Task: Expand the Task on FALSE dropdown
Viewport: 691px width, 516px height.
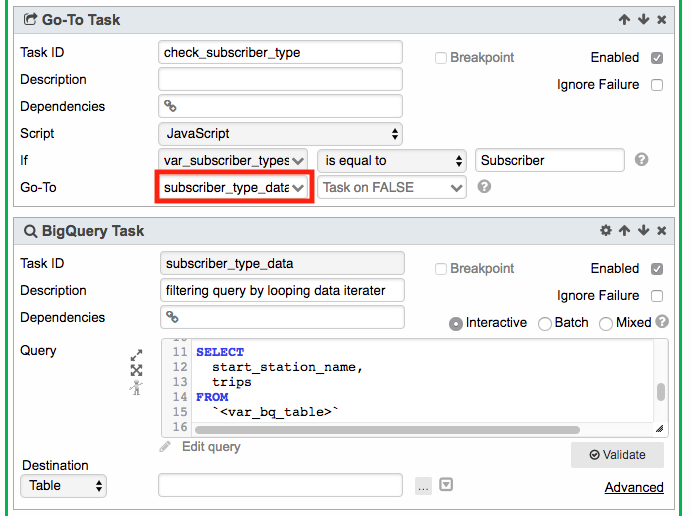Action: point(392,187)
